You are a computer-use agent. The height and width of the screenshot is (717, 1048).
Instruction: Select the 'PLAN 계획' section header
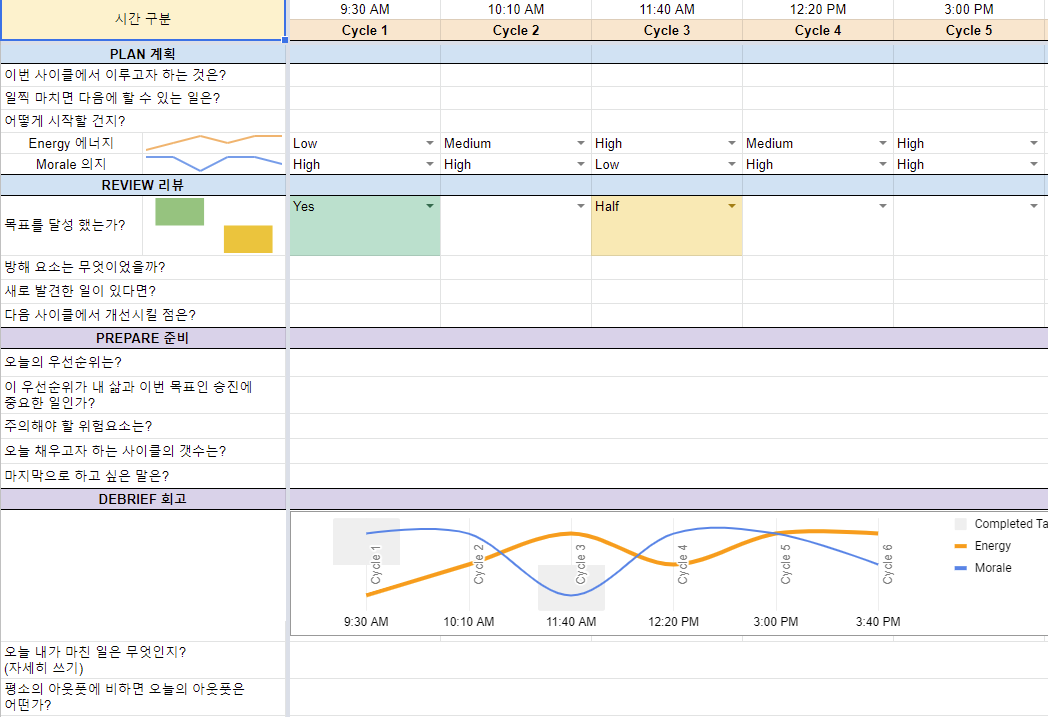[143, 53]
